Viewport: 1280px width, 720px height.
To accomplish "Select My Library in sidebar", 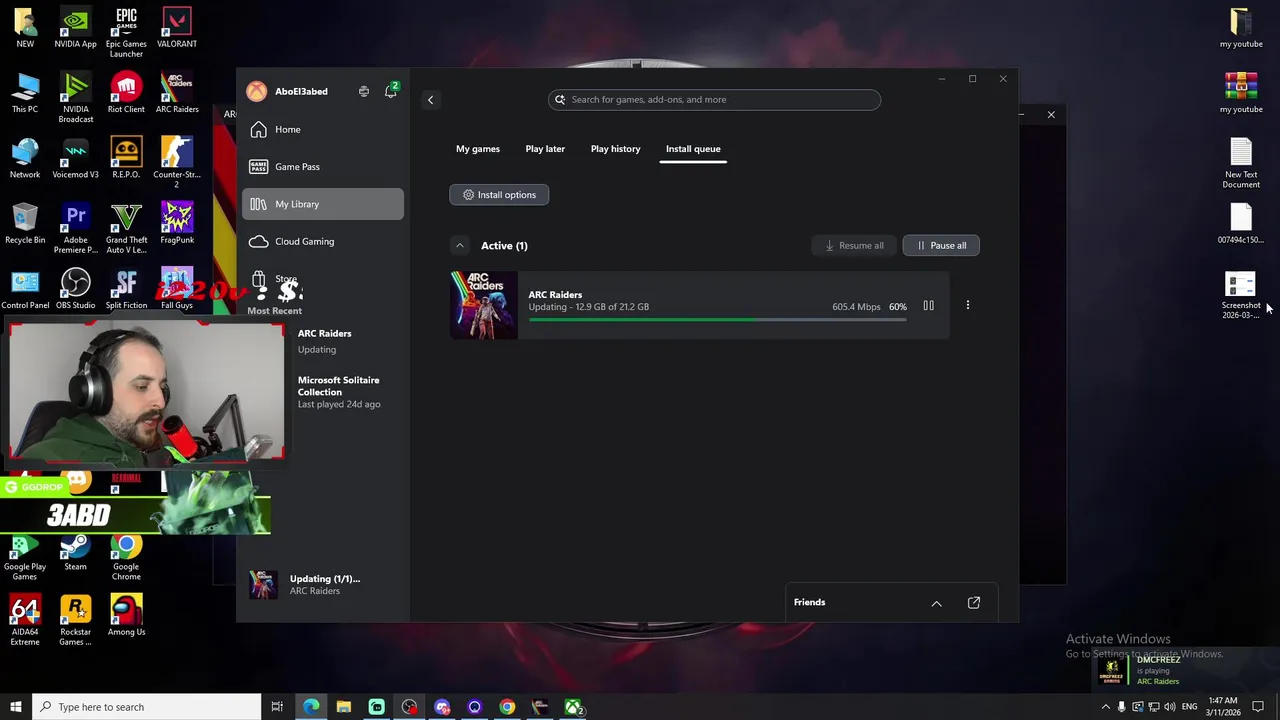I will coord(322,204).
